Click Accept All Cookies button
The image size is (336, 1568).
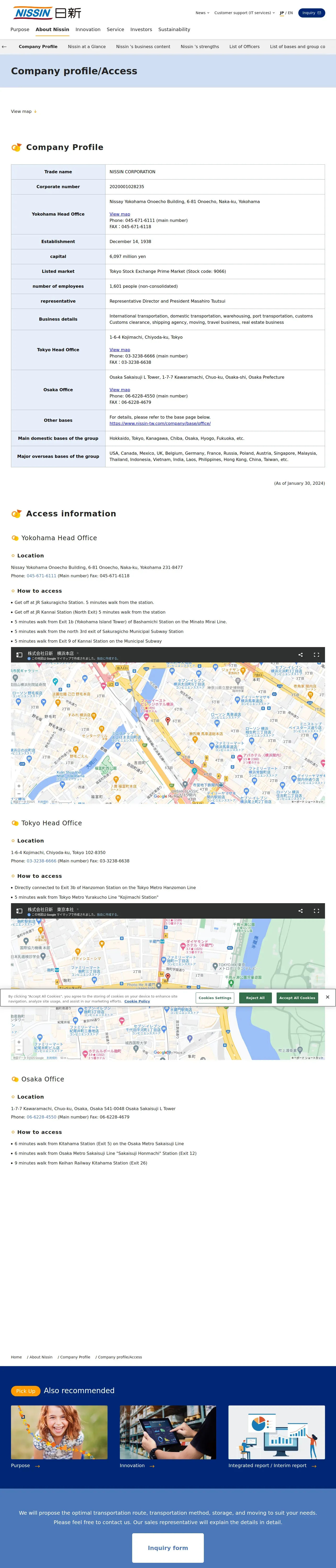(297, 998)
